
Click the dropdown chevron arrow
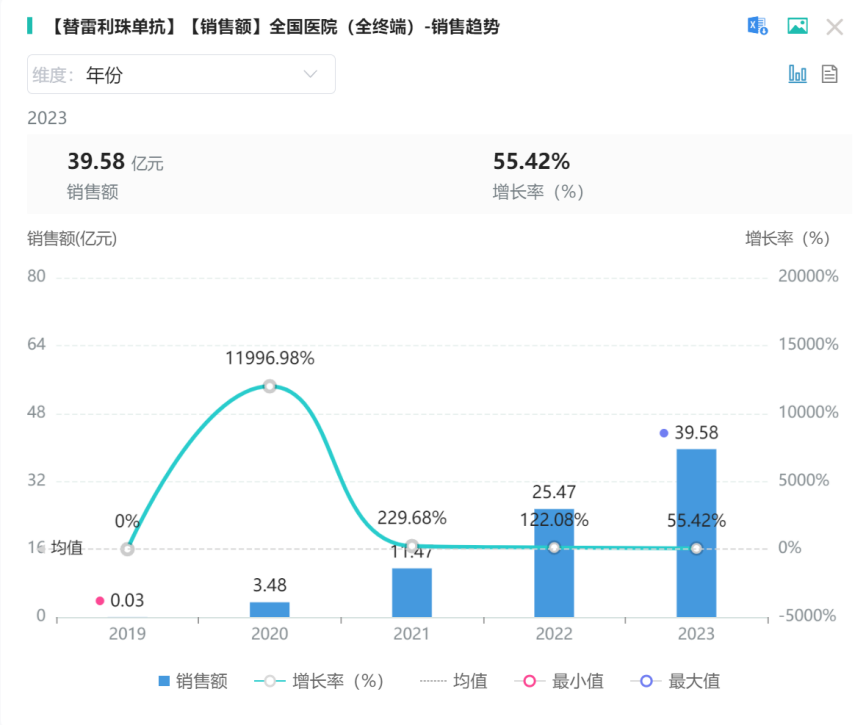click(x=310, y=74)
